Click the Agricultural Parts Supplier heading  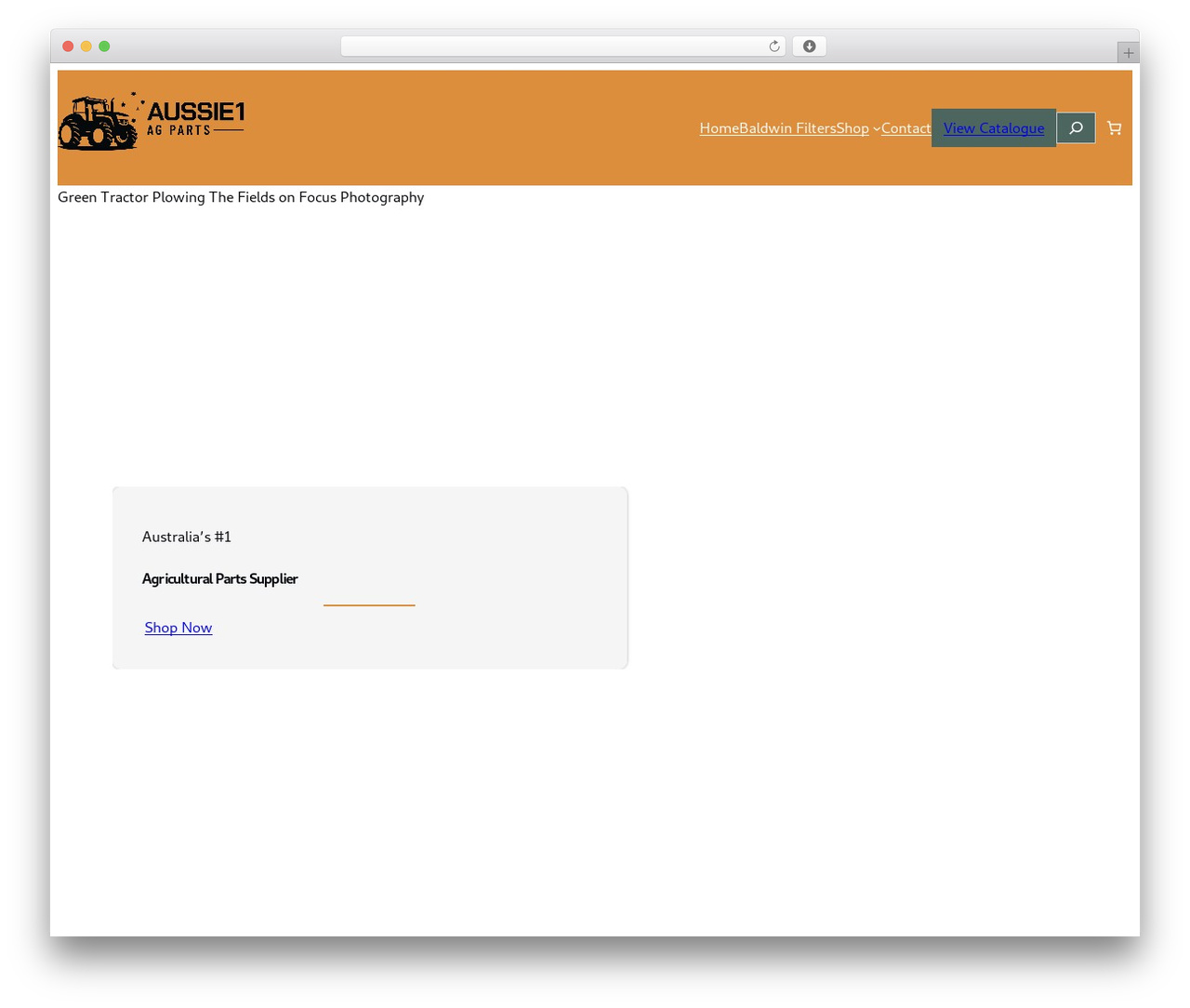[x=220, y=578]
